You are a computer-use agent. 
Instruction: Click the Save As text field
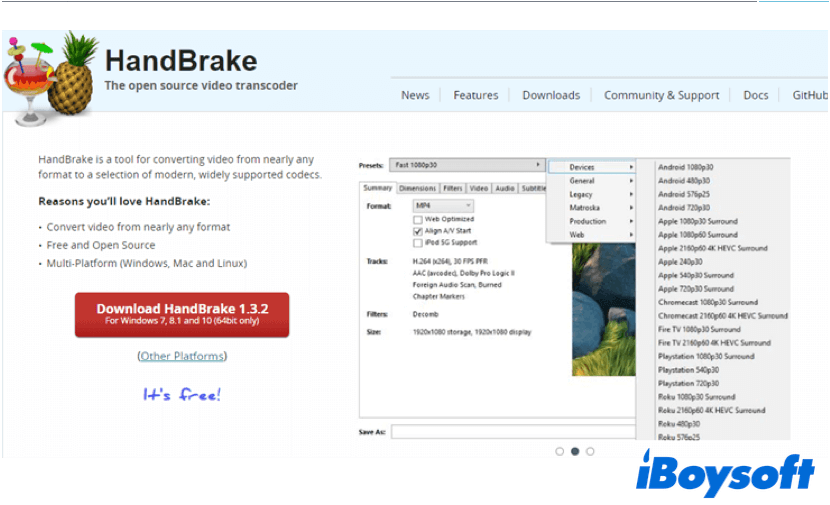(512, 432)
